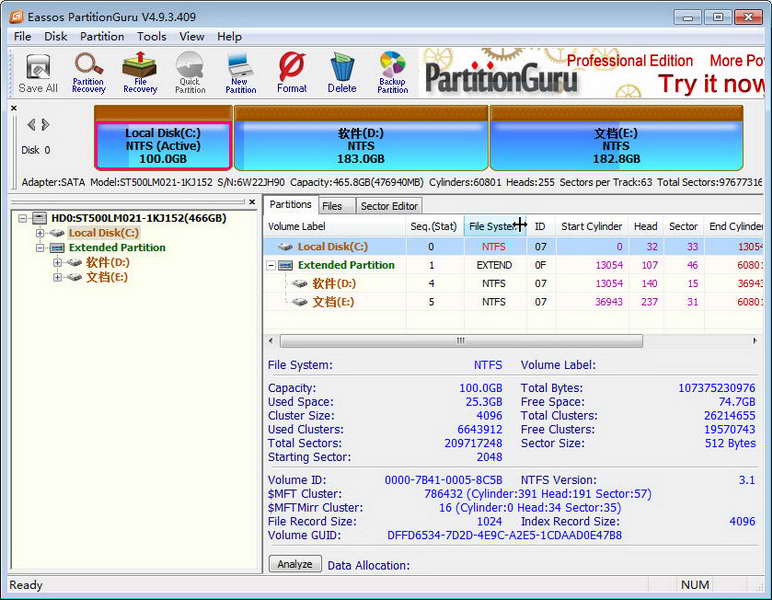Go to the next disk with the right arrow

pos(45,125)
